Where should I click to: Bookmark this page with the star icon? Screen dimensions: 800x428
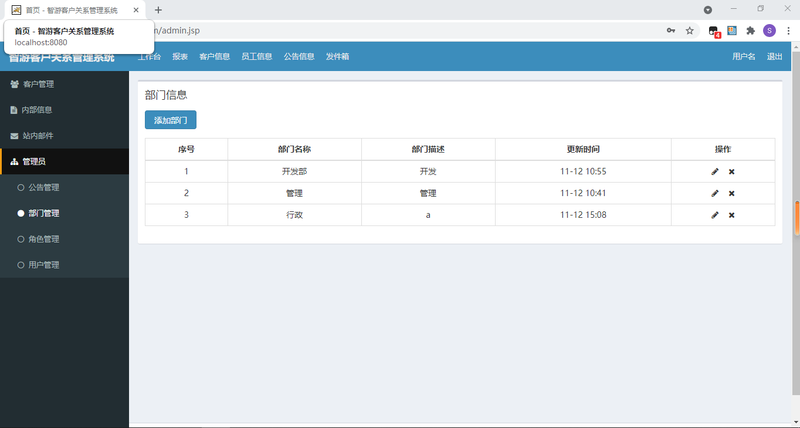click(x=690, y=31)
